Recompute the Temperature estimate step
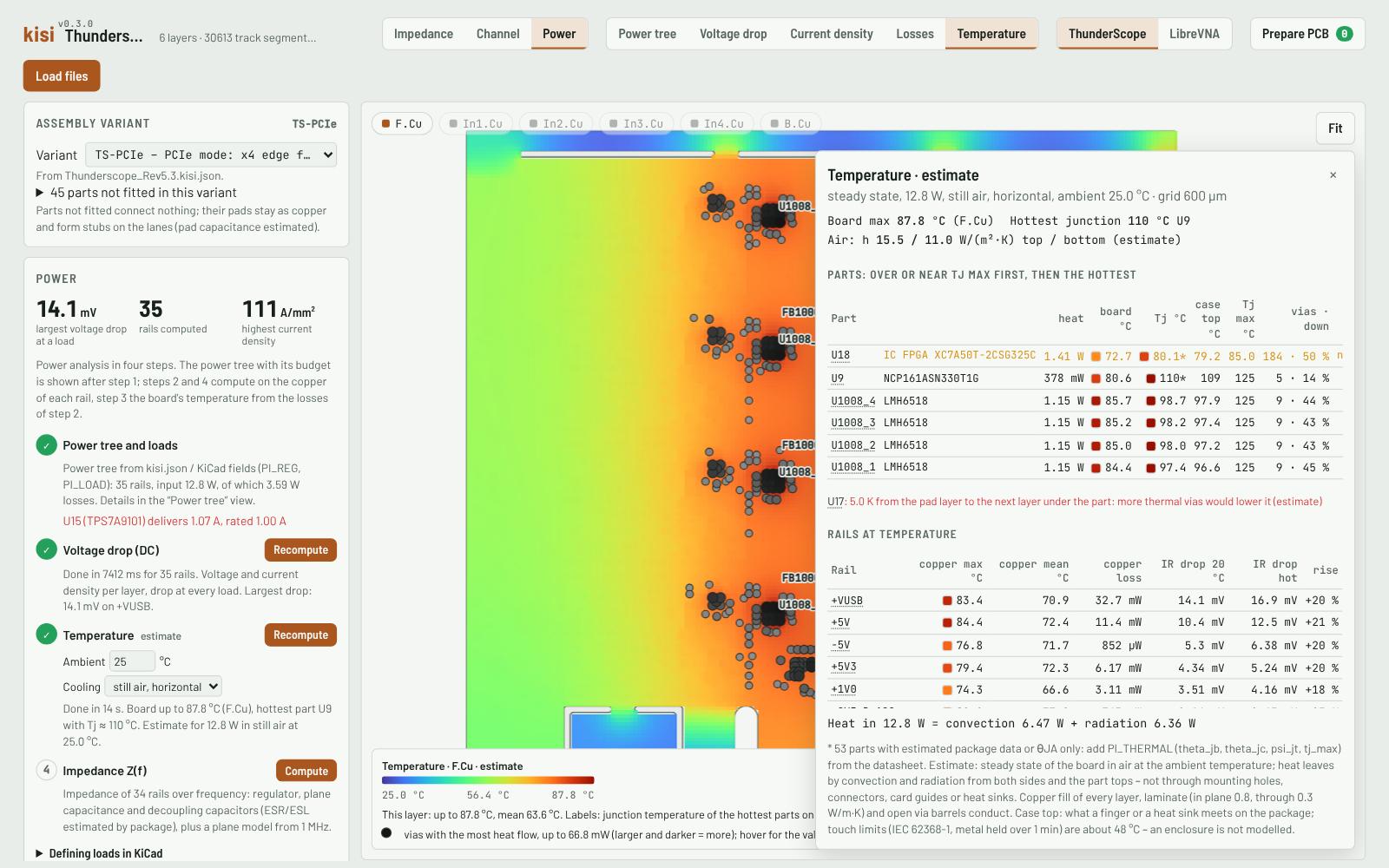The height and width of the screenshot is (868, 1389). click(300, 635)
